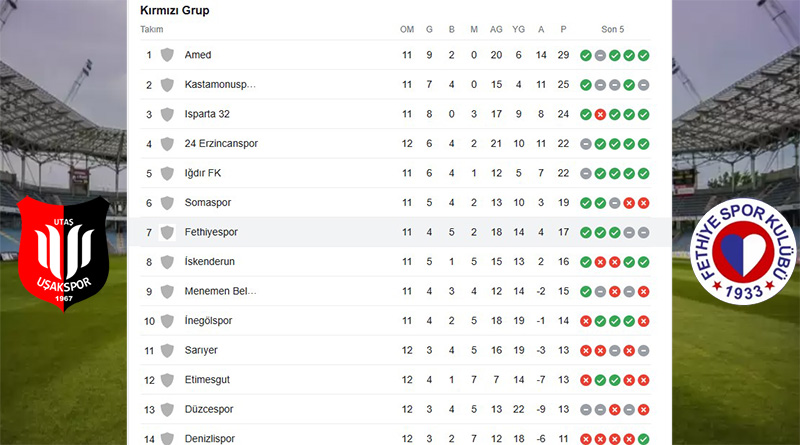Click Amed's most recent win indicator

click(x=644, y=55)
